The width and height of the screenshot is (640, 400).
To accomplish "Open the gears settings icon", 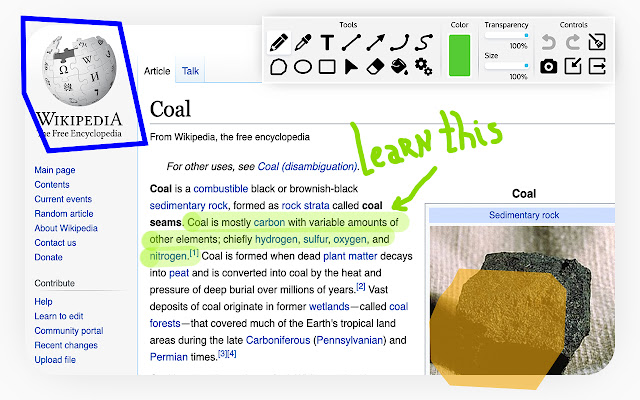I will click(x=424, y=67).
